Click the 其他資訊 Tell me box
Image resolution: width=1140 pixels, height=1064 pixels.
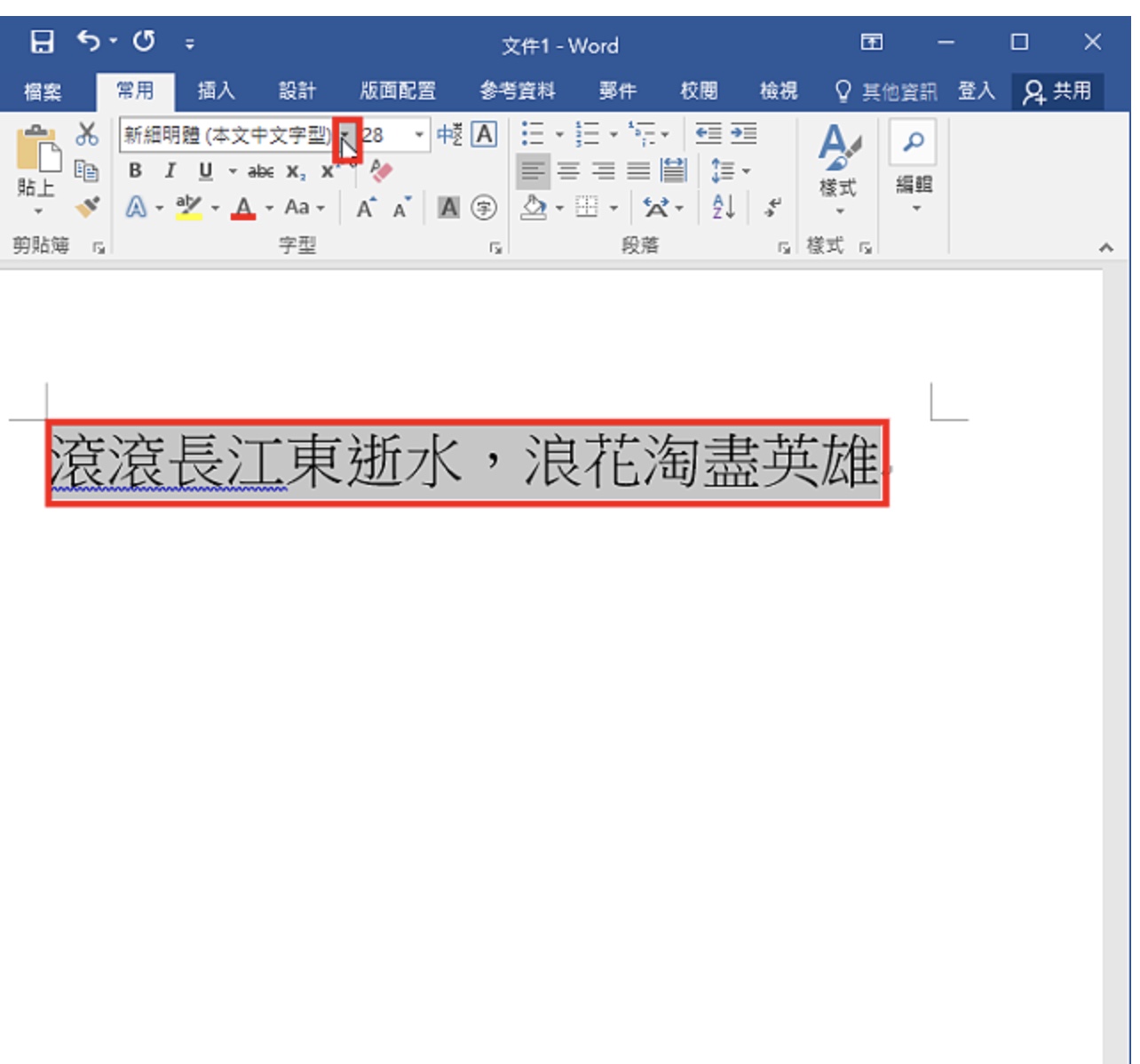click(x=886, y=91)
